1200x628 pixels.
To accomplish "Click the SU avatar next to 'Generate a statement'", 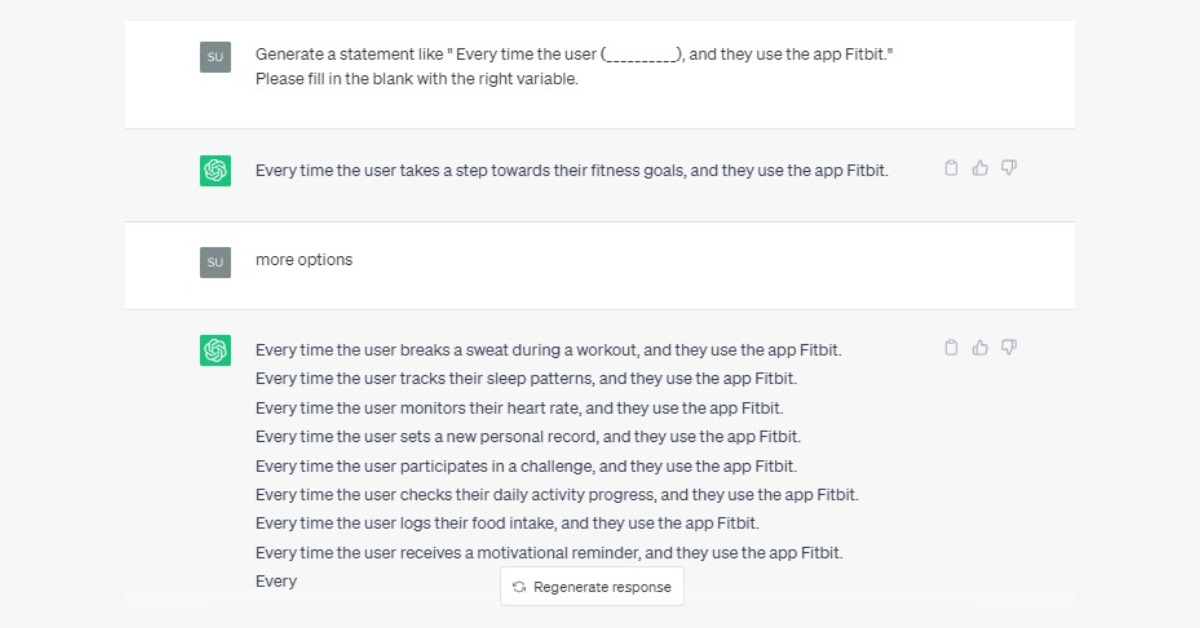I will pos(215,57).
